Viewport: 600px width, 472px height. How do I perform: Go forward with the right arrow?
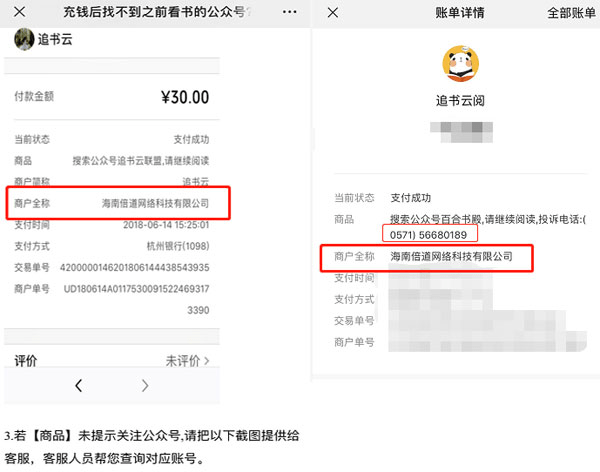pyautogui.click(x=145, y=385)
